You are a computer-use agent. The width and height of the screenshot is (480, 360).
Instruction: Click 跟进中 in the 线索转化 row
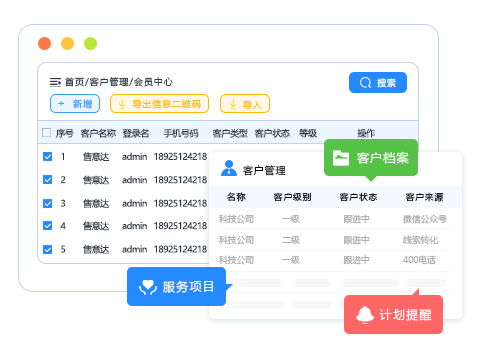pyautogui.click(x=356, y=240)
